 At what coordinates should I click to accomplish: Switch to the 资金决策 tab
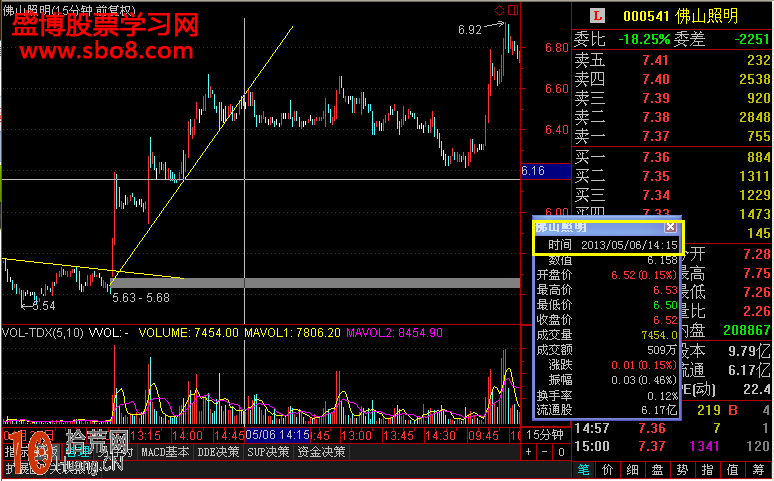pyautogui.click(x=321, y=452)
